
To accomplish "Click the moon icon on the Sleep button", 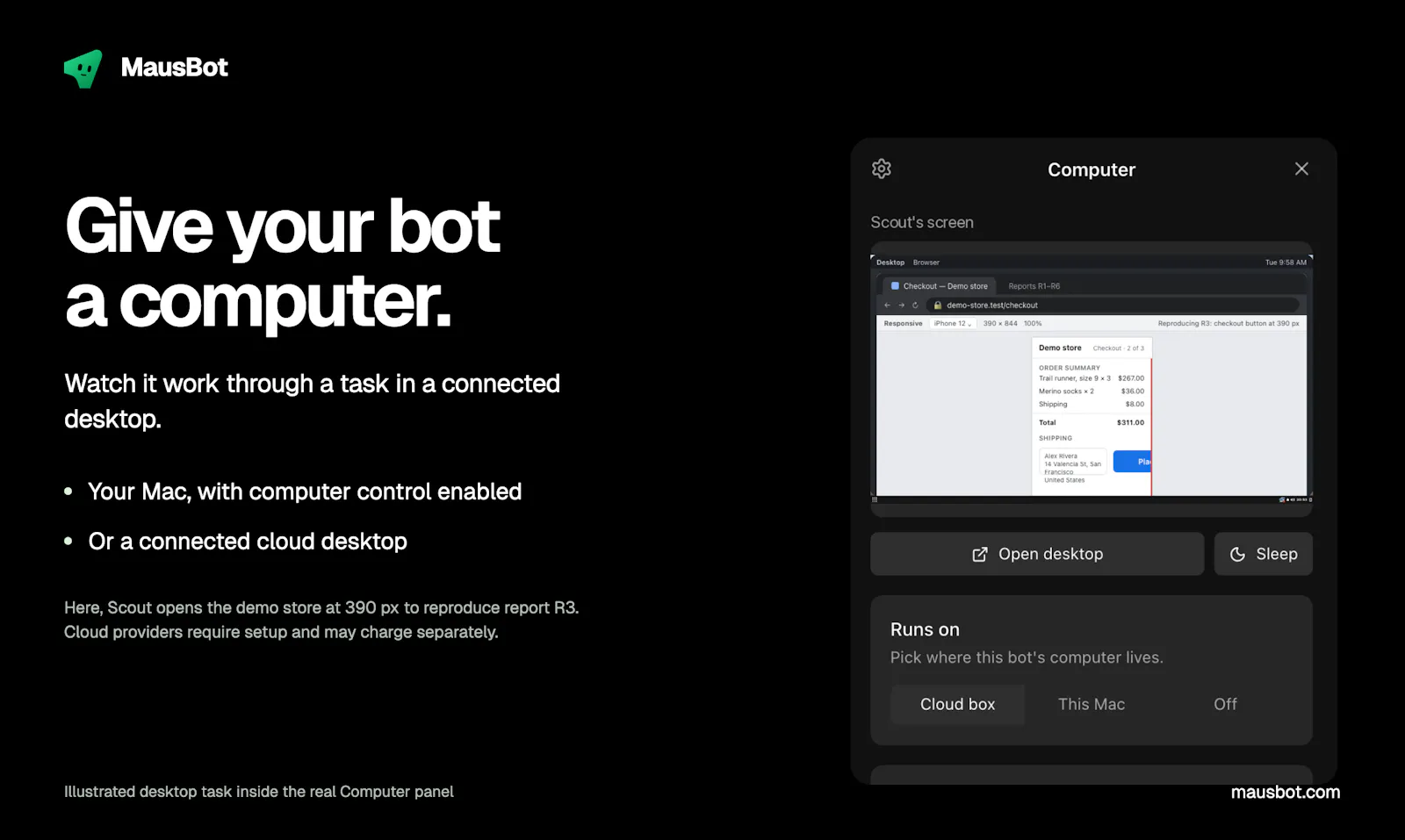I will pyautogui.click(x=1237, y=554).
